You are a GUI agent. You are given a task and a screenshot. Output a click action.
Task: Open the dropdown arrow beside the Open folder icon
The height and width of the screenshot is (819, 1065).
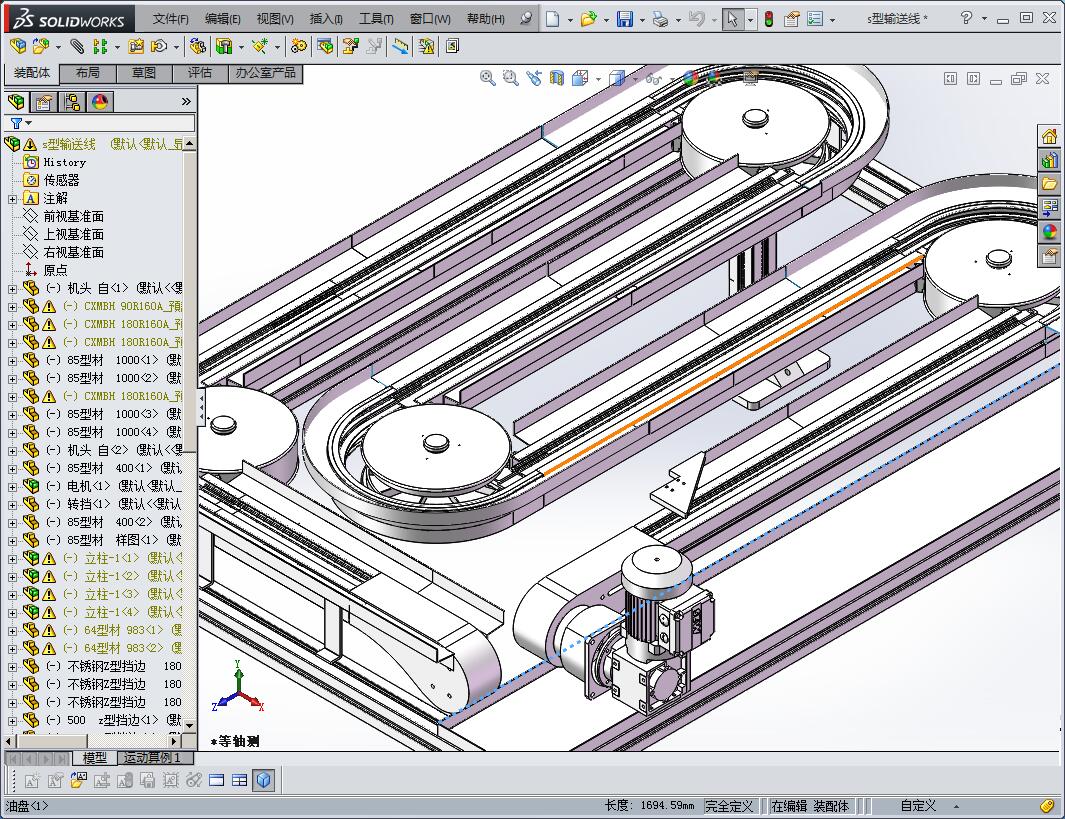[x=607, y=19]
